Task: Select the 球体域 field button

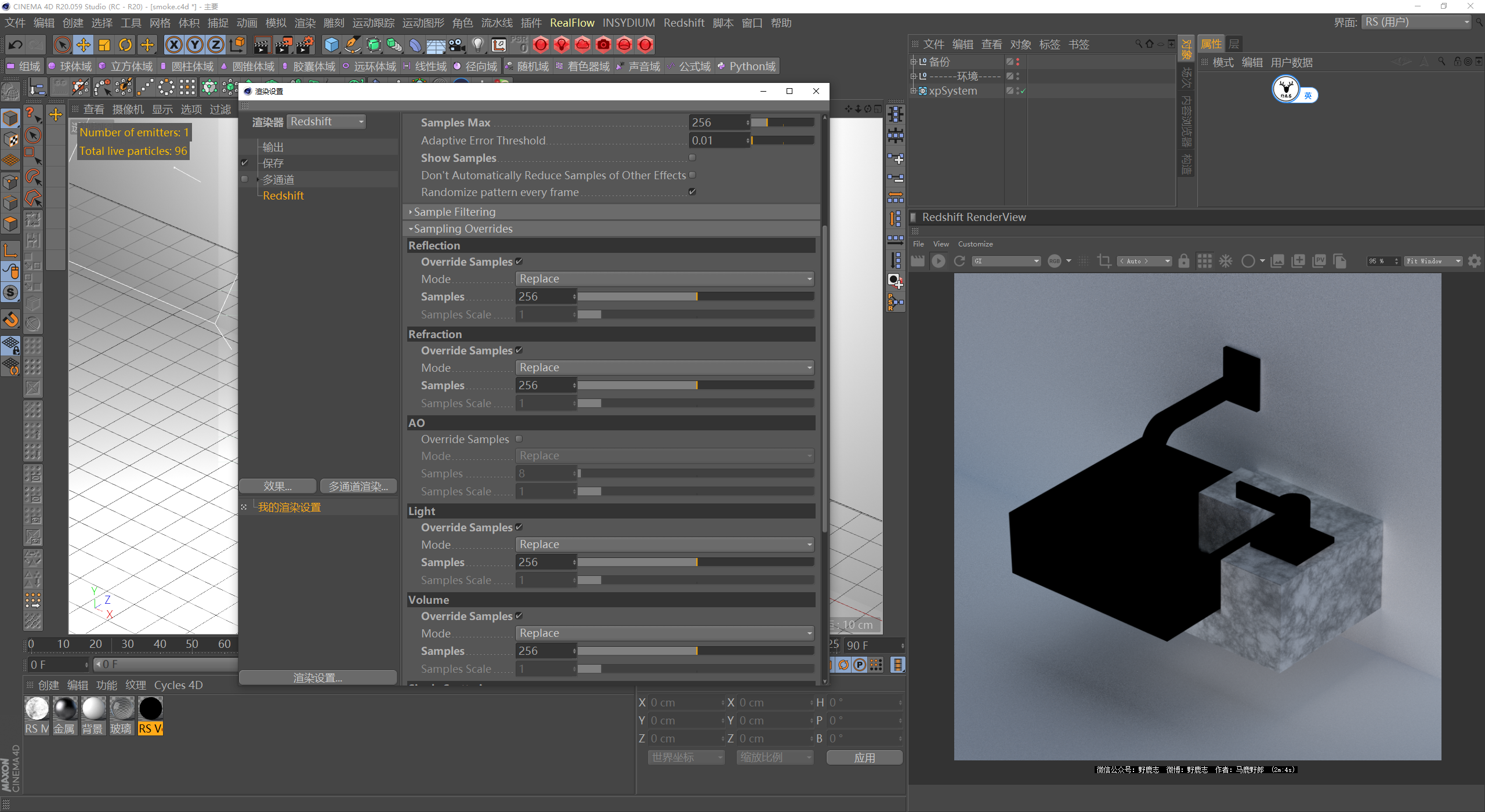Action: pyautogui.click(x=70, y=67)
